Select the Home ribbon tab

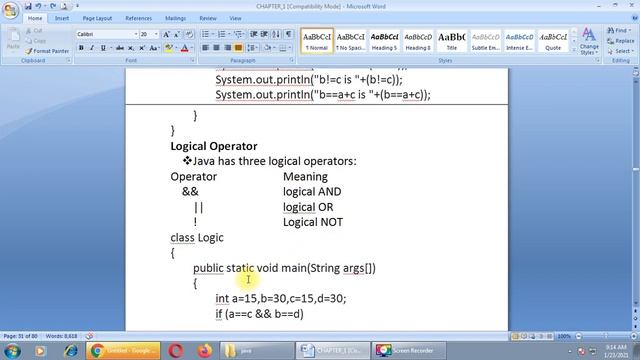(35, 18)
